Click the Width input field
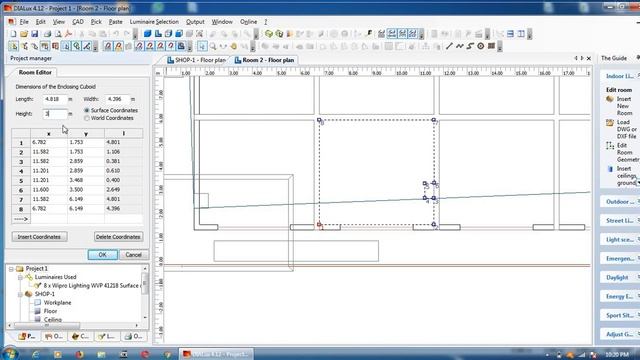The height and width of the screenshot is (360, 640). click(x=117, y=99)
